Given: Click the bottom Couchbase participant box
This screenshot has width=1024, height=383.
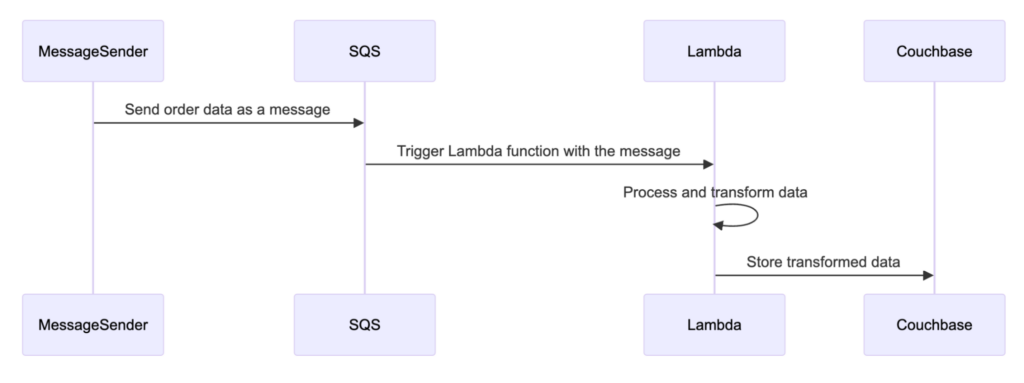Looking at the screenshot, I should (x=935, y=325).
